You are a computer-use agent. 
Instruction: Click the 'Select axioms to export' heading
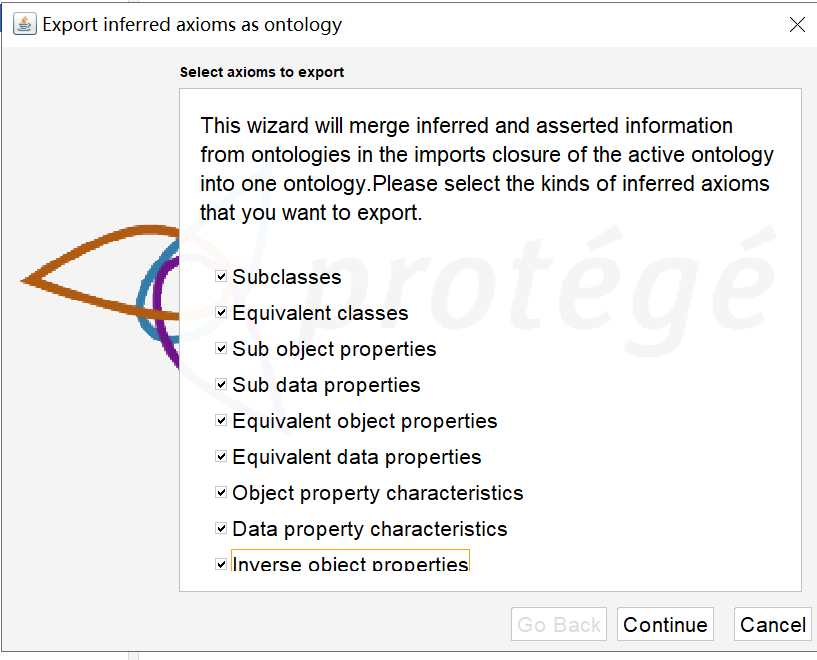[262, 72]
